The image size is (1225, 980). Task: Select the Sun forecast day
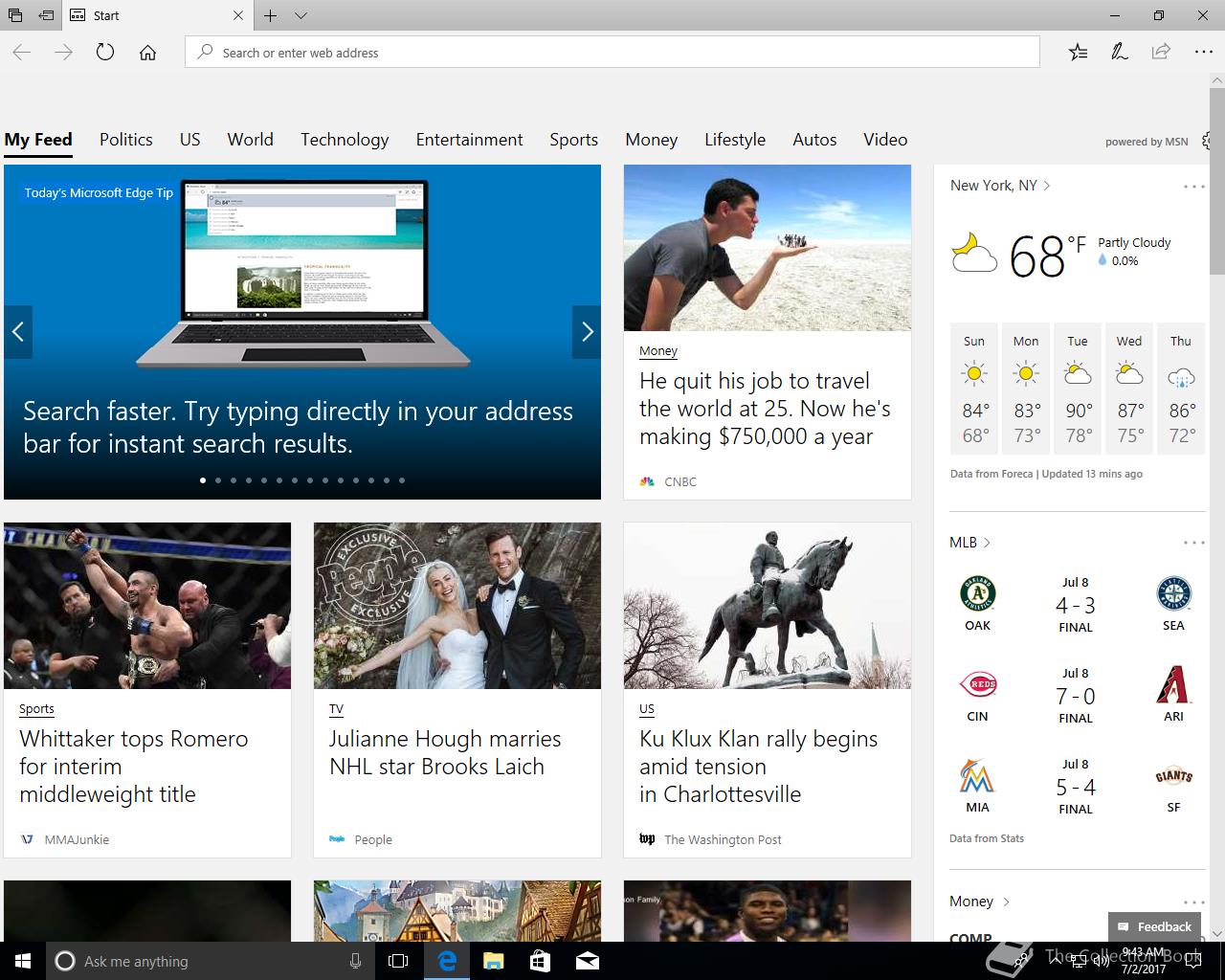click(974, 390)
